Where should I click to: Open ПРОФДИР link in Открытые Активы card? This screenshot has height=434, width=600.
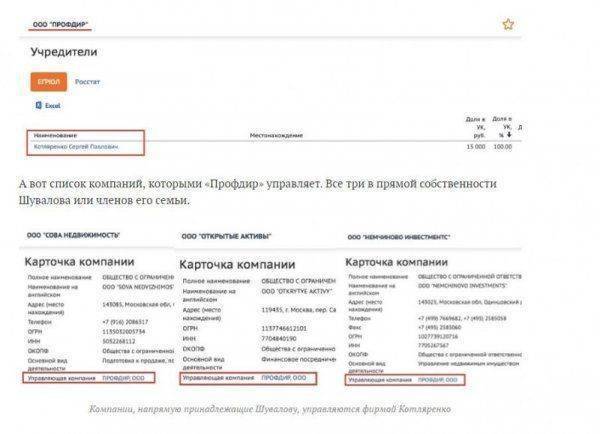284,379
